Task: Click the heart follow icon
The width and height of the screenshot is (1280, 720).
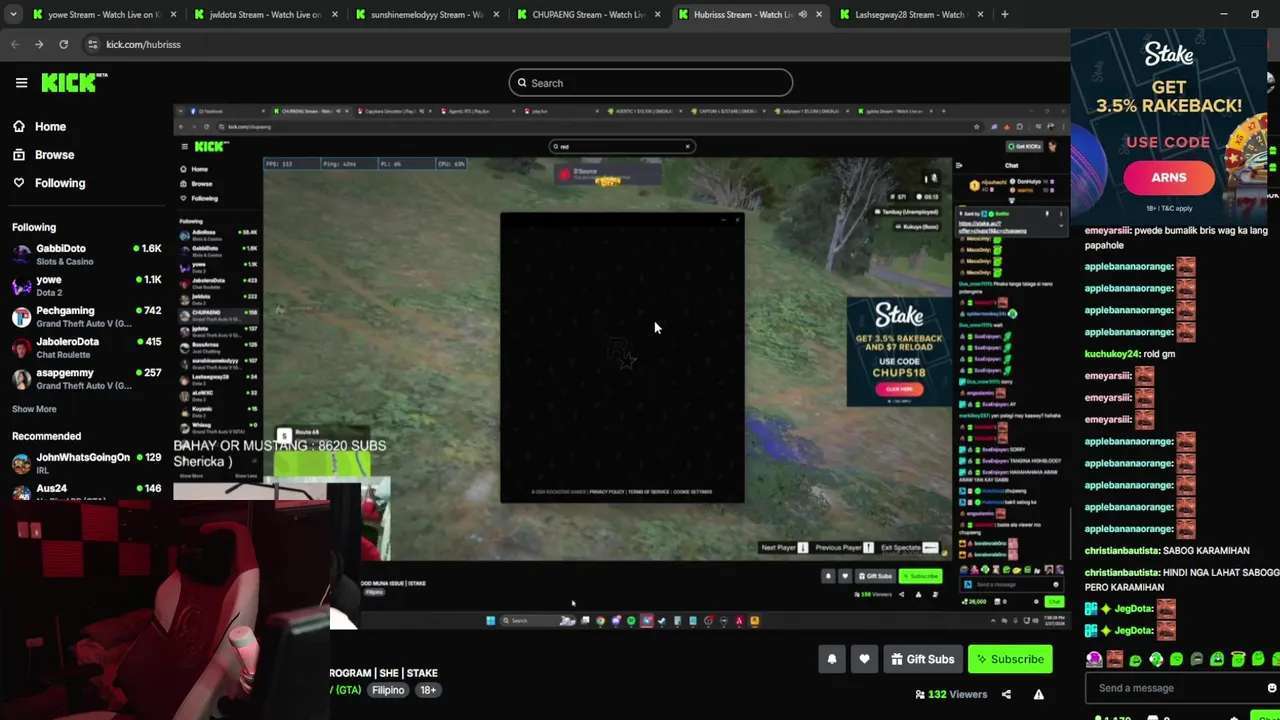Action: (864, 659)
